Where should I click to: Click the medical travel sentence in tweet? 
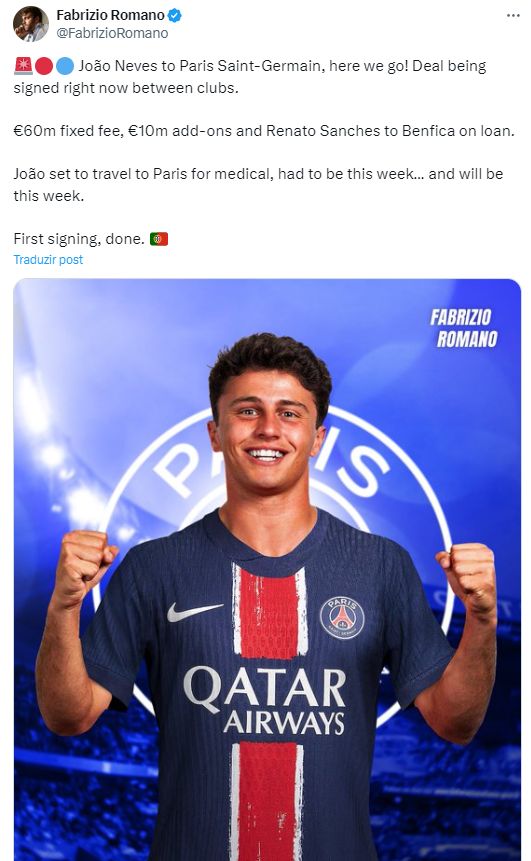(258, 185)
